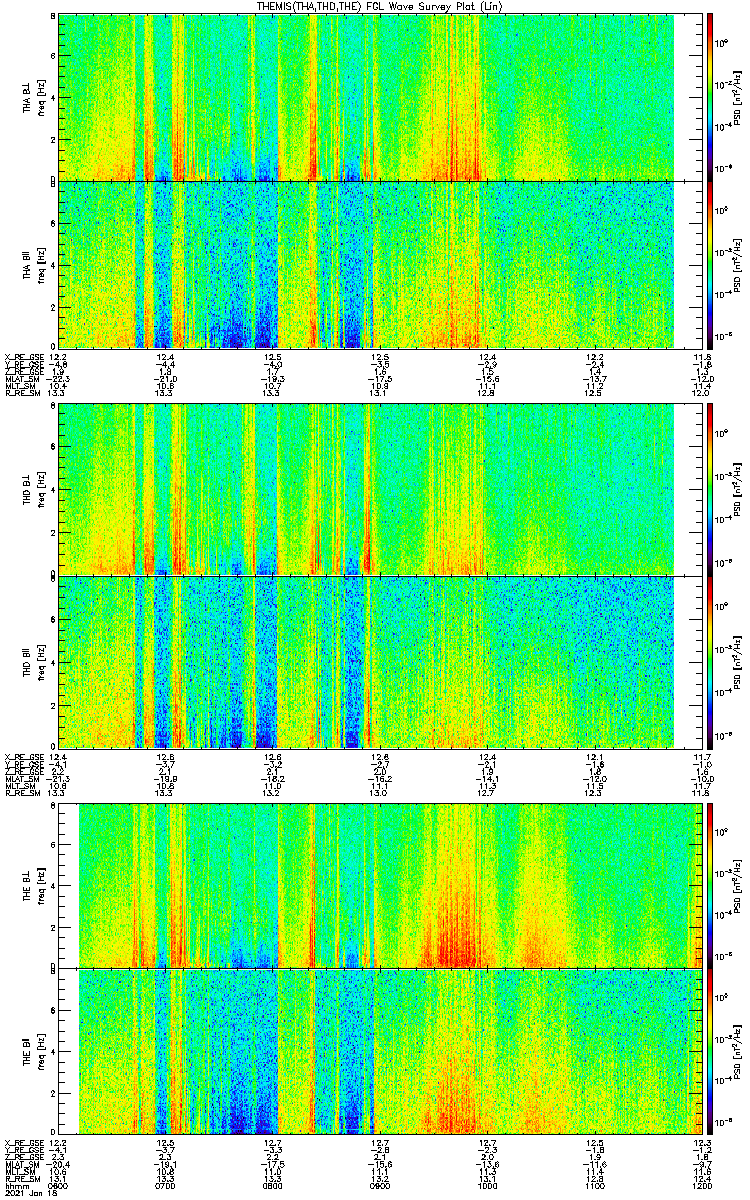This screenshot has height=1200, width=750.
Task: Click the THD B-parallel PSD color bar
Action: click(710, 661)
